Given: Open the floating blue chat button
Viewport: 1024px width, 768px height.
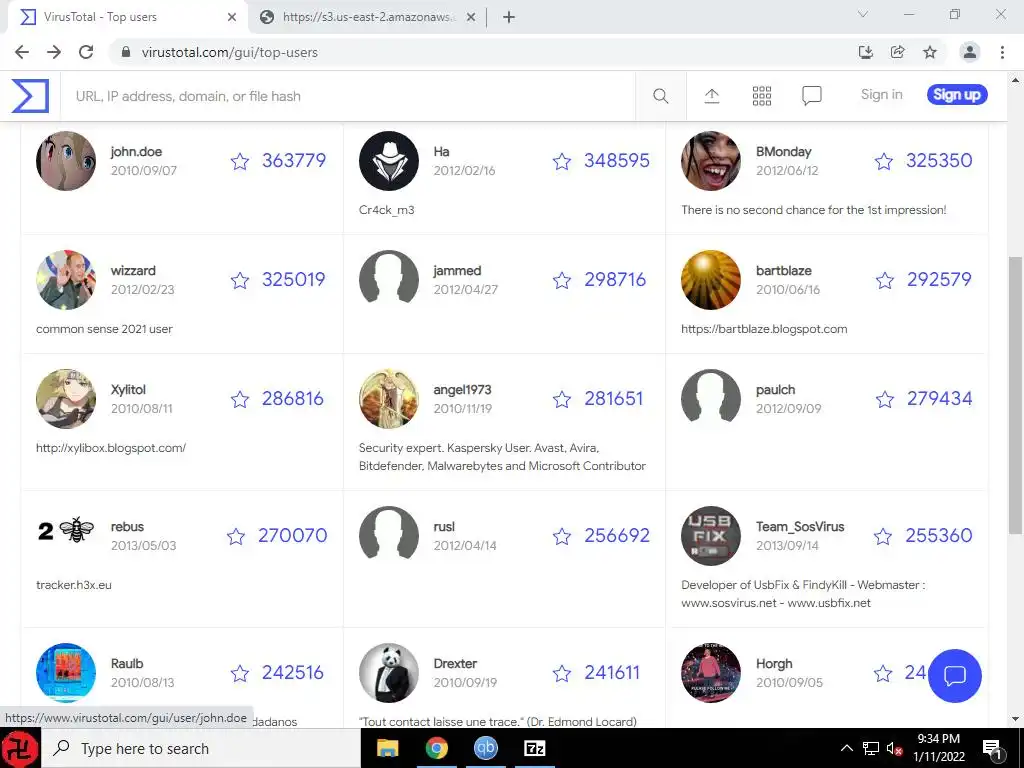Looking at the screenshot, I should tap(954, 675).
